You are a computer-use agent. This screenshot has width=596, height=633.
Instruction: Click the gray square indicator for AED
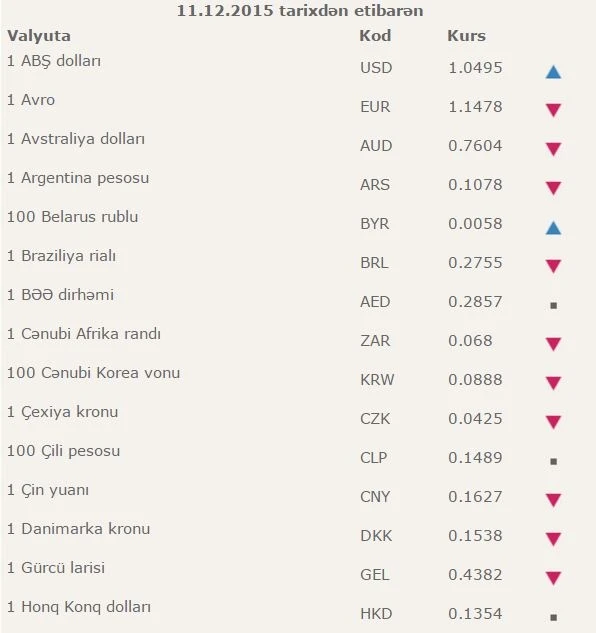tap(554, 306)
